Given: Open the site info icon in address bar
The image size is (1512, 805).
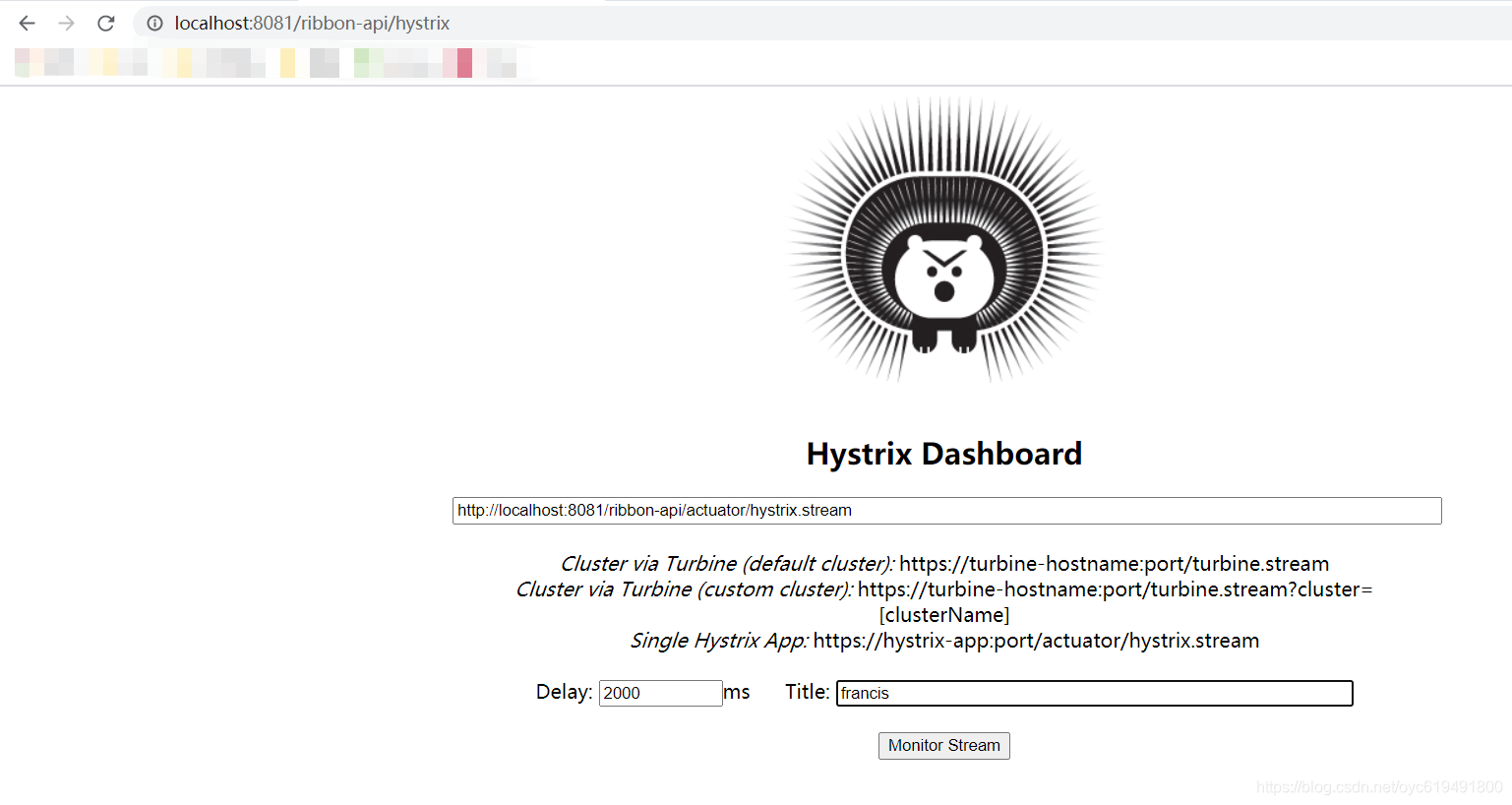Looking at the screenshot, I should coord(155,23).
